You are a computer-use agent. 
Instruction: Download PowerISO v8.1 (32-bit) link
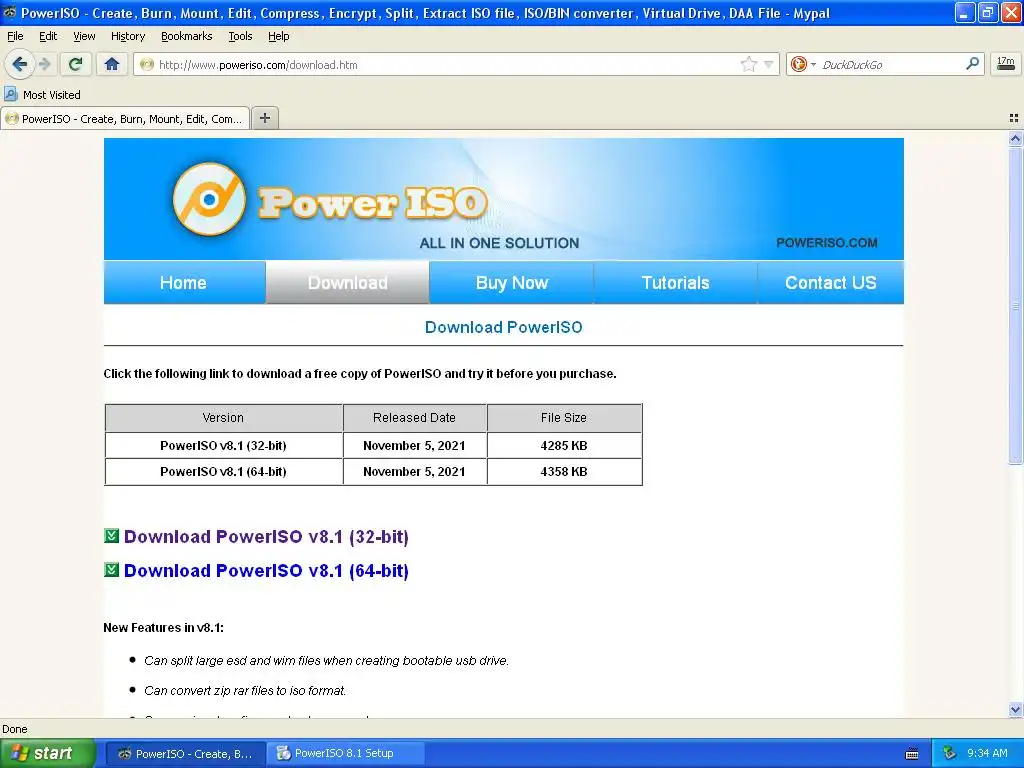coord(266,537)
